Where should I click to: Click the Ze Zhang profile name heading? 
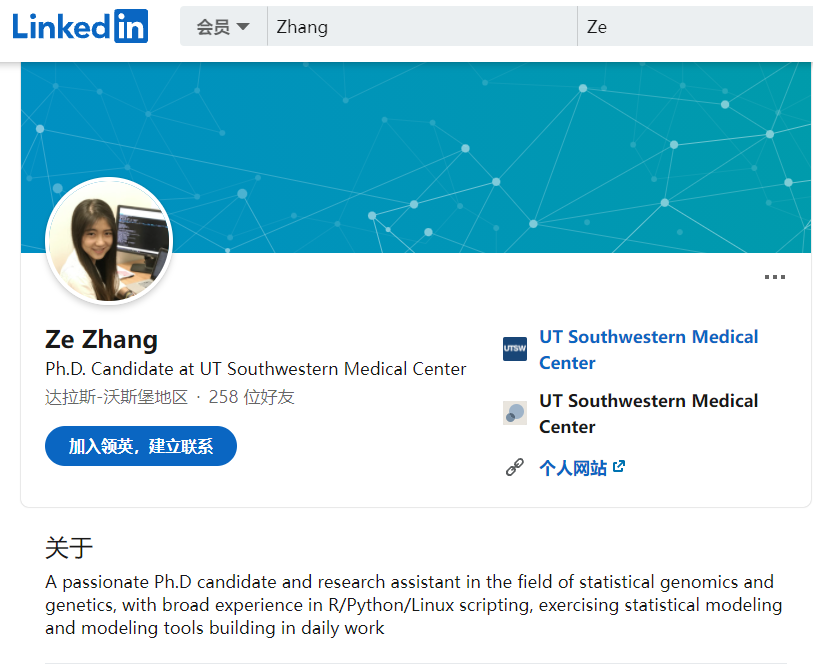click(x=102, y=339)
